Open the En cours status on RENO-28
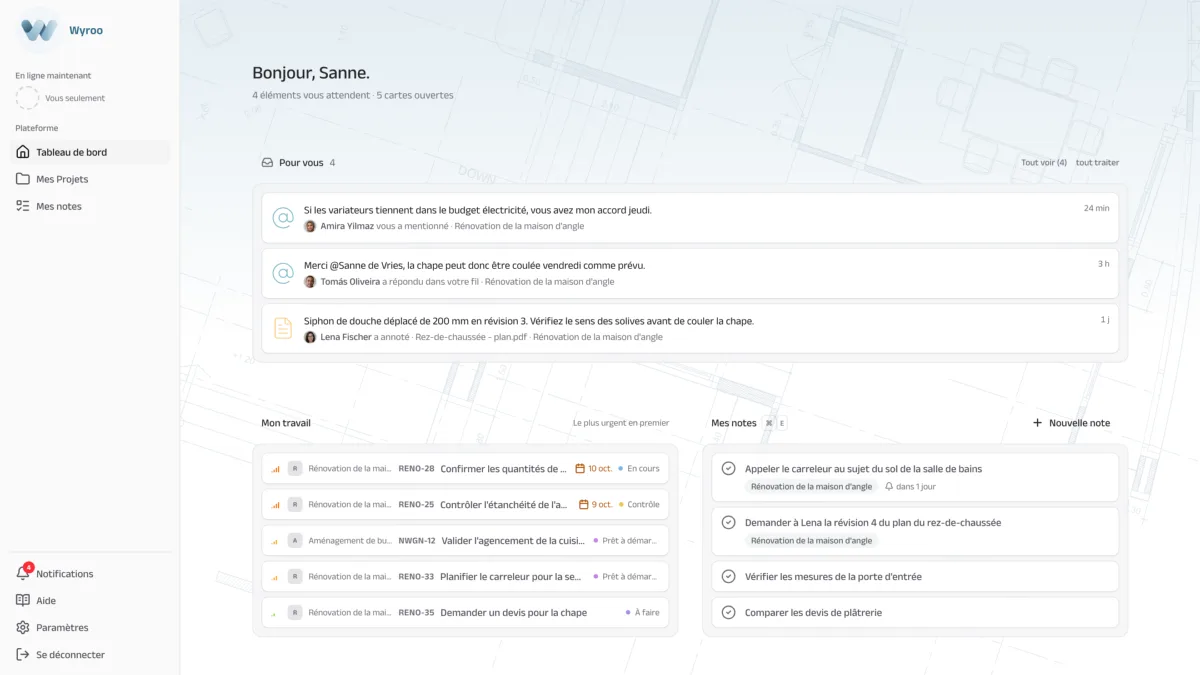This screenshot has height=675, width=1200. coord(639,469)
